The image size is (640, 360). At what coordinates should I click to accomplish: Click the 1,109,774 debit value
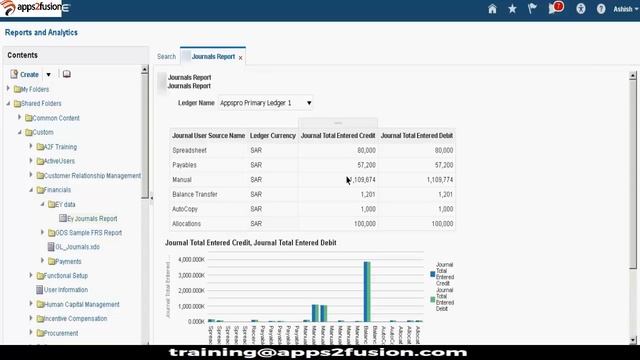pyautogui.click(x=440, y=180)
